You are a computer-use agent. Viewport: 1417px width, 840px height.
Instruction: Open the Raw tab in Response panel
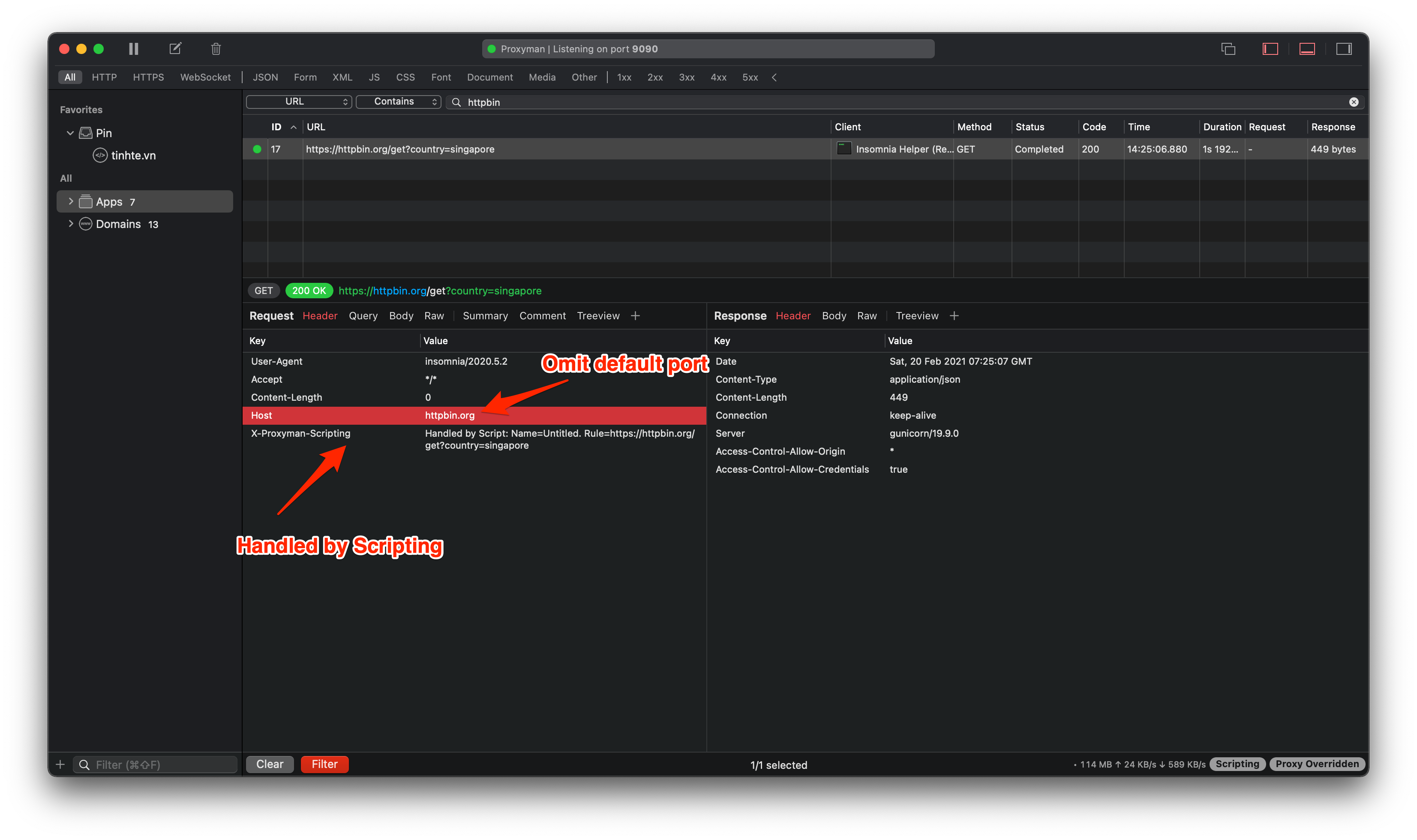coord(867,316)
